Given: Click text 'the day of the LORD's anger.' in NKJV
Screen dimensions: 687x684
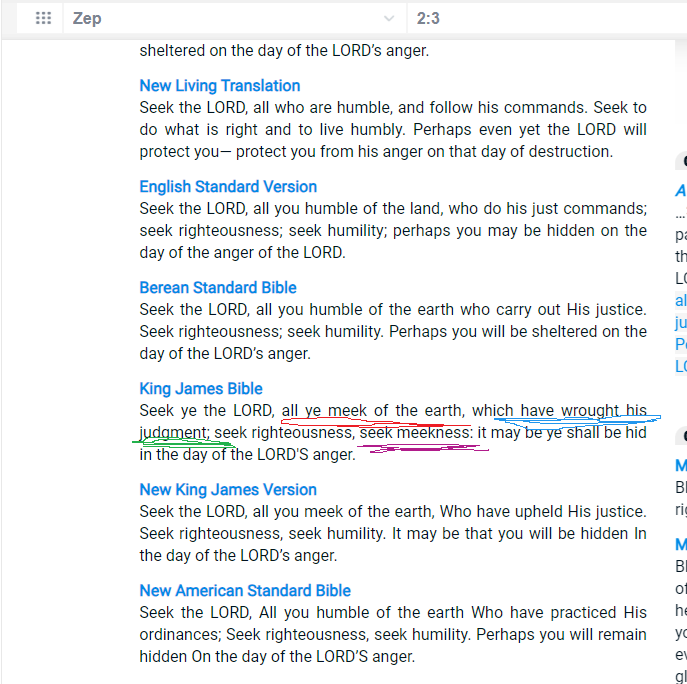Looking at the screenshot, I should point(238,556).
